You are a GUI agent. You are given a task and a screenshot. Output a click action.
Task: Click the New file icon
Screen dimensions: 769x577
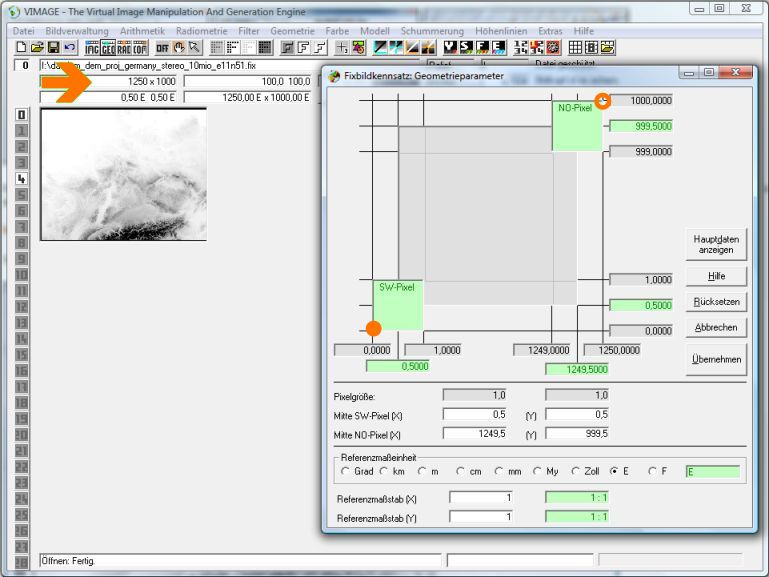(21, 47)
